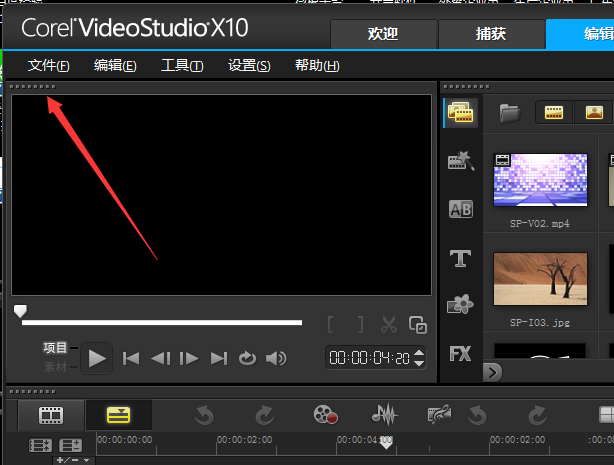Switch to the 捕获 (Capture) tab

pyautogui.click(x=491, y=33)
